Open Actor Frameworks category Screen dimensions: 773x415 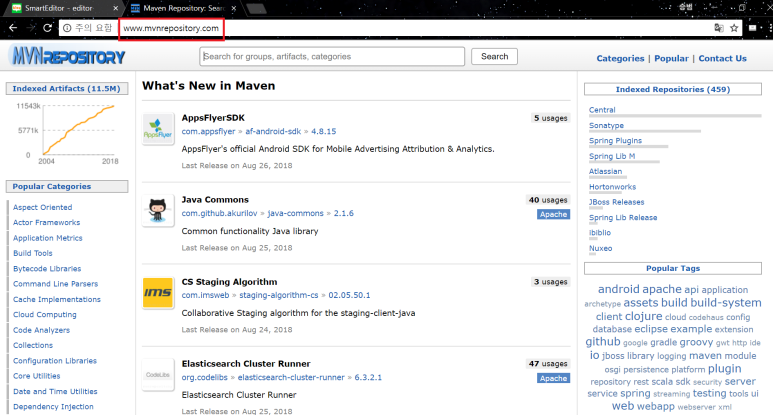[46, 223]
